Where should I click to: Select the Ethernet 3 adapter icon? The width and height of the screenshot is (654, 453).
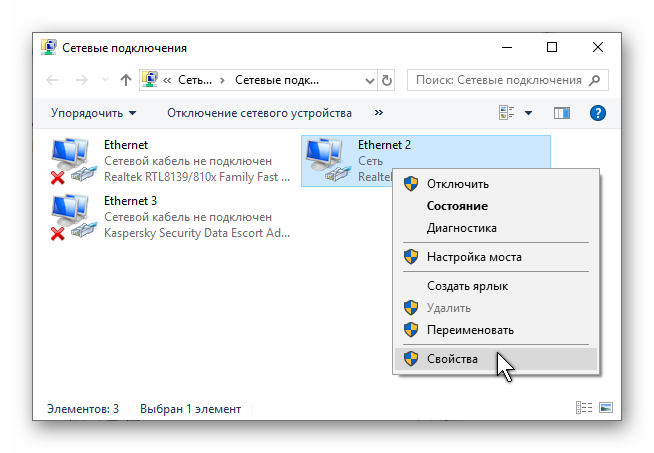pos(70,218)
